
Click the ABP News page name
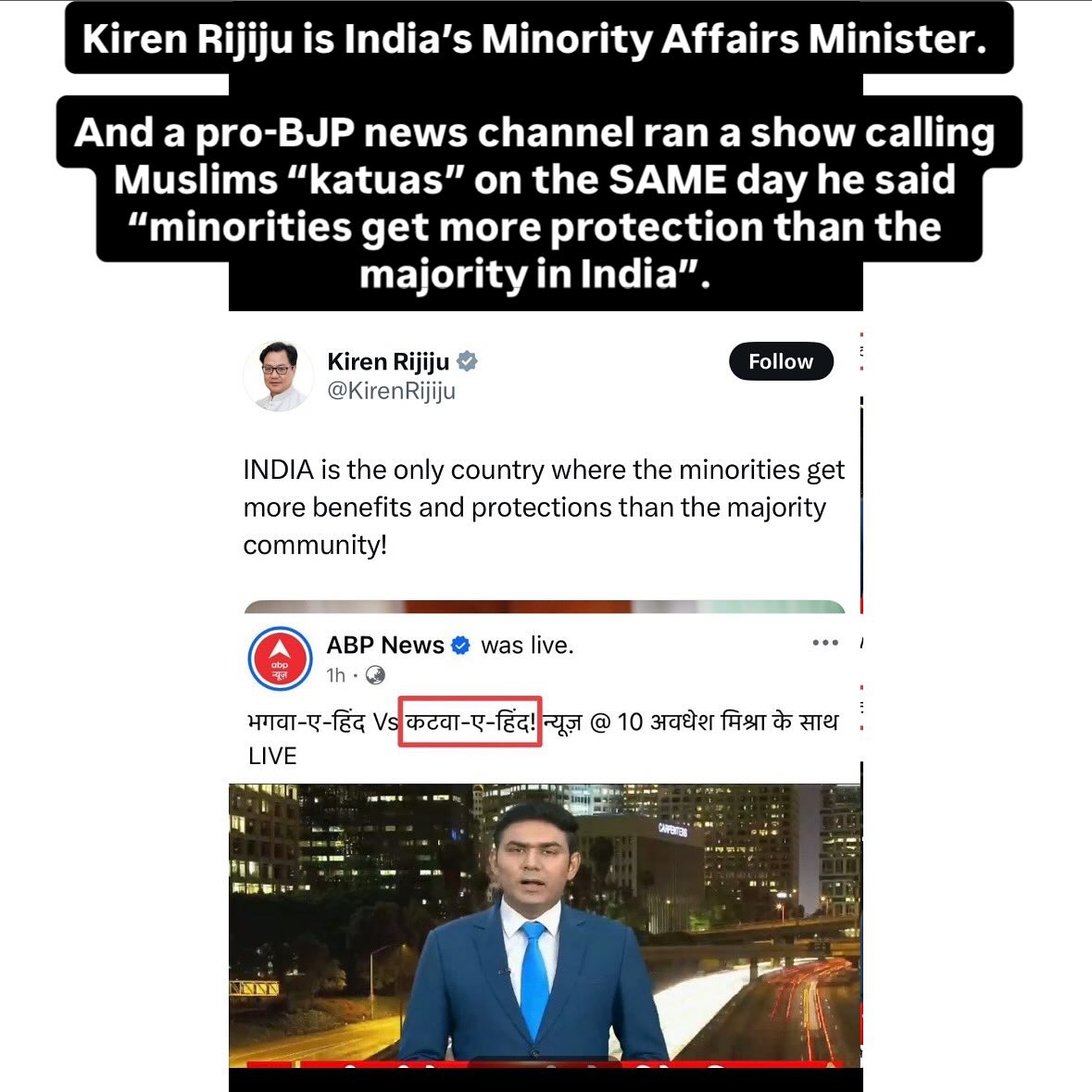(x=385, y=645)
